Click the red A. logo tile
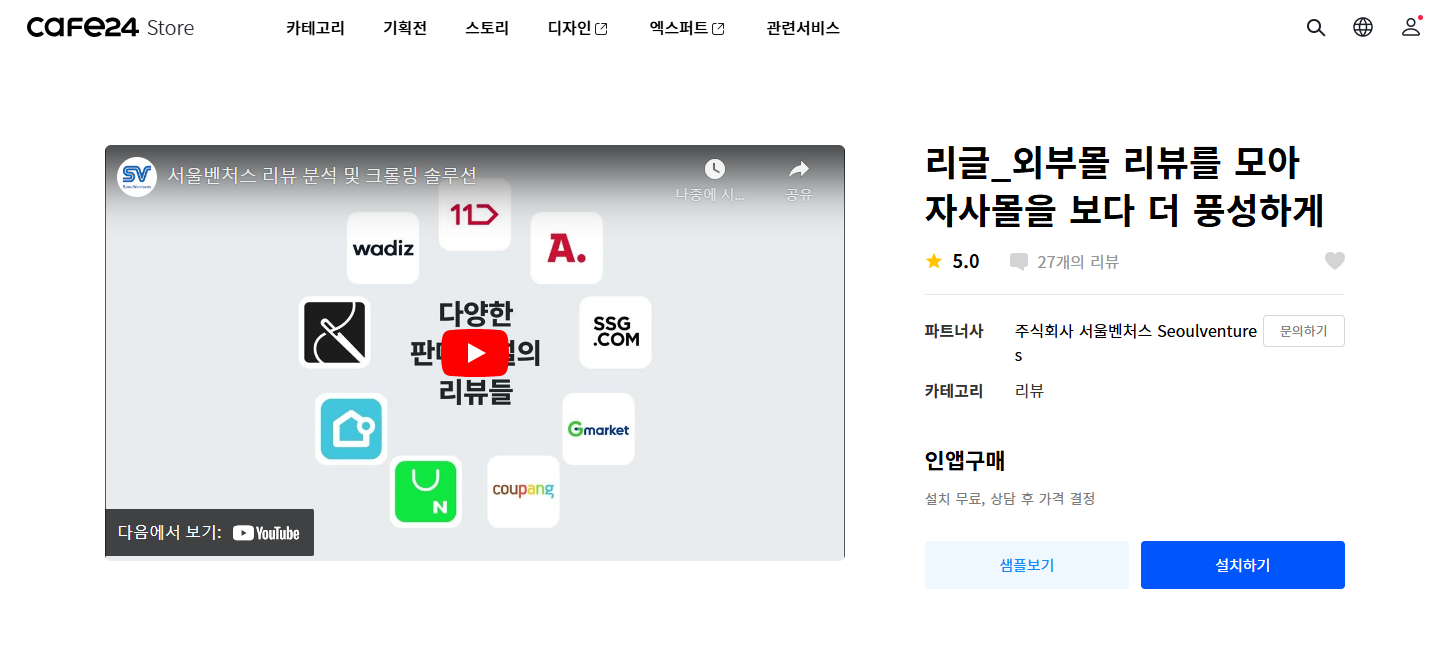Screen dimensions: 1434x659 [x=566, y=248]
